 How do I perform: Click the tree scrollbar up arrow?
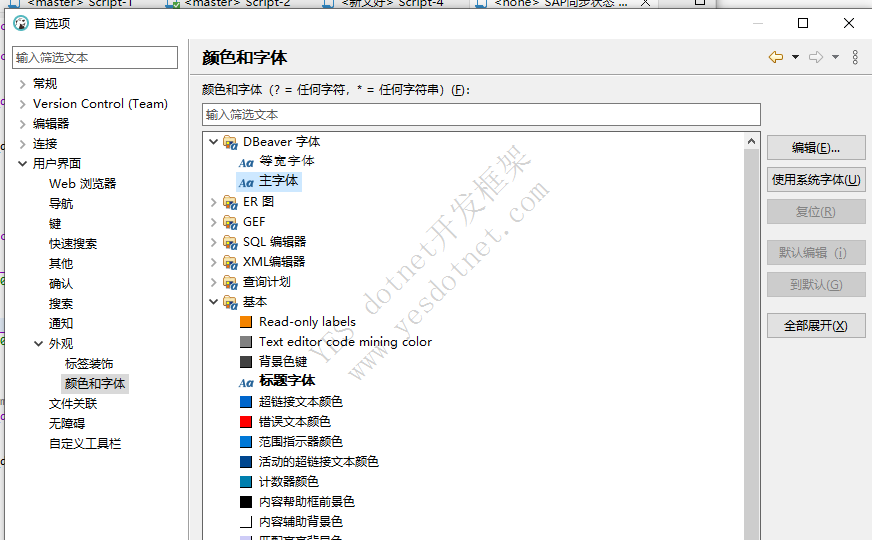pos(751,141)
